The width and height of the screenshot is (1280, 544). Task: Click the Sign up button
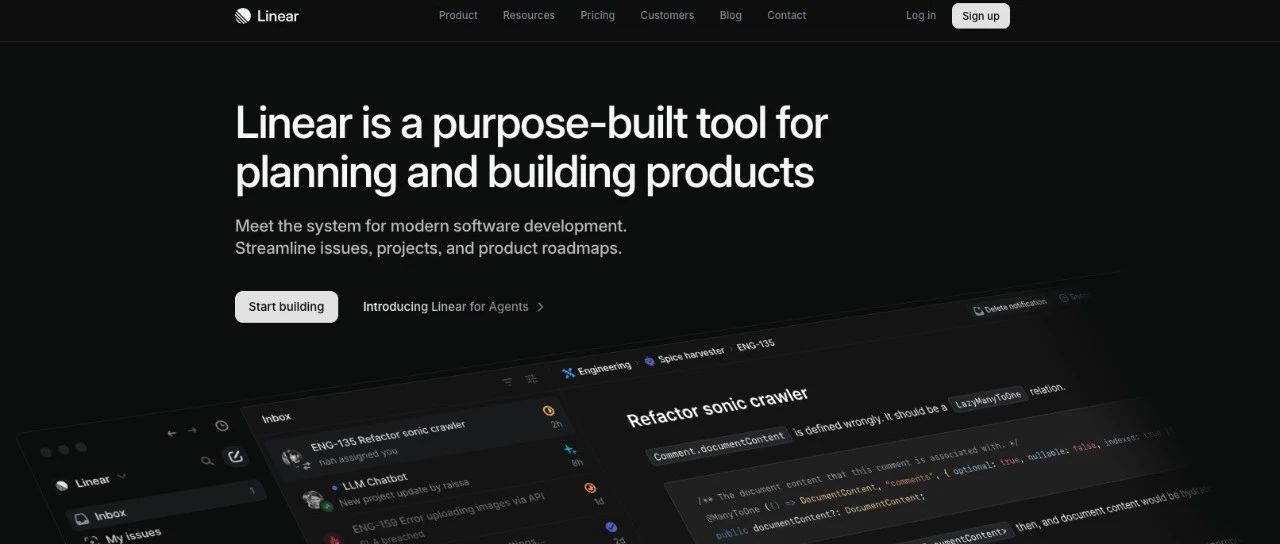pyautogui.click(x=981, y=16)
